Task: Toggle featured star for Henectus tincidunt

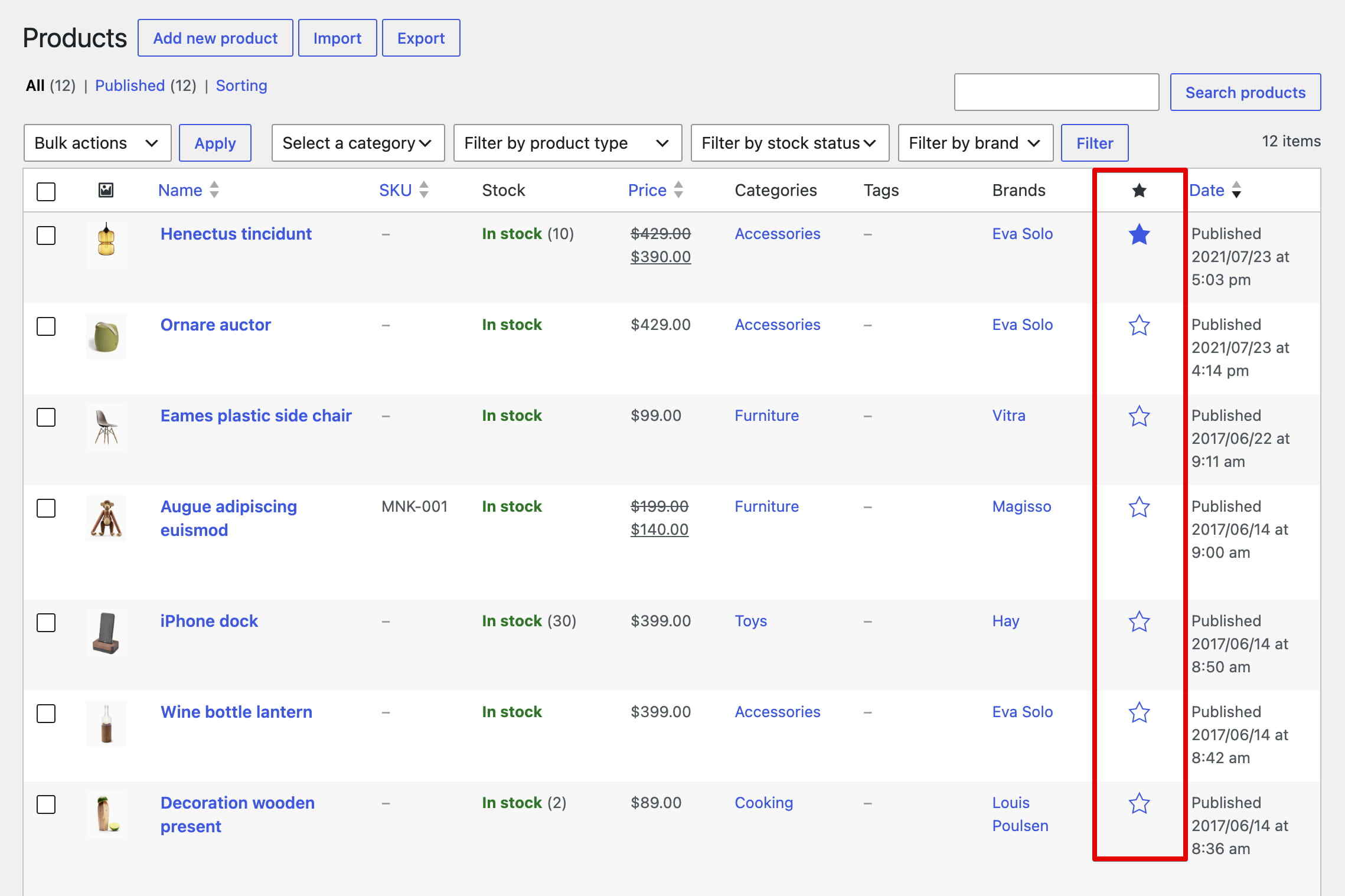Action: click(1139, 234)
